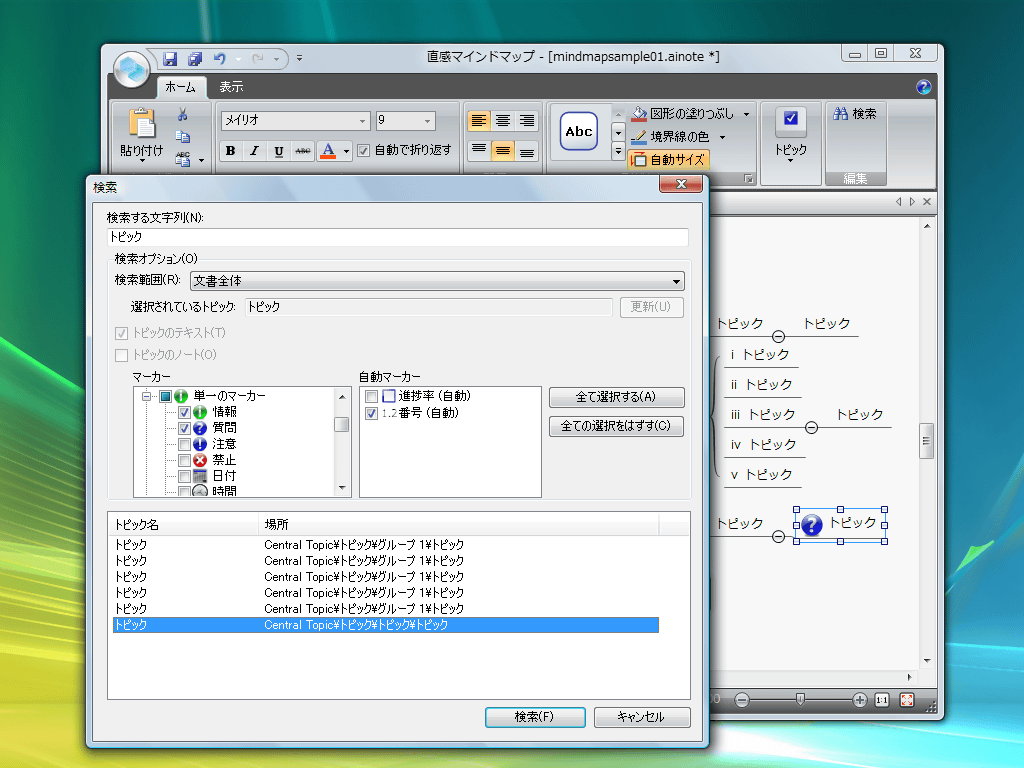Click the 検索する文字列 input field
Screen dimensions: 1024x768
[398, 237]
